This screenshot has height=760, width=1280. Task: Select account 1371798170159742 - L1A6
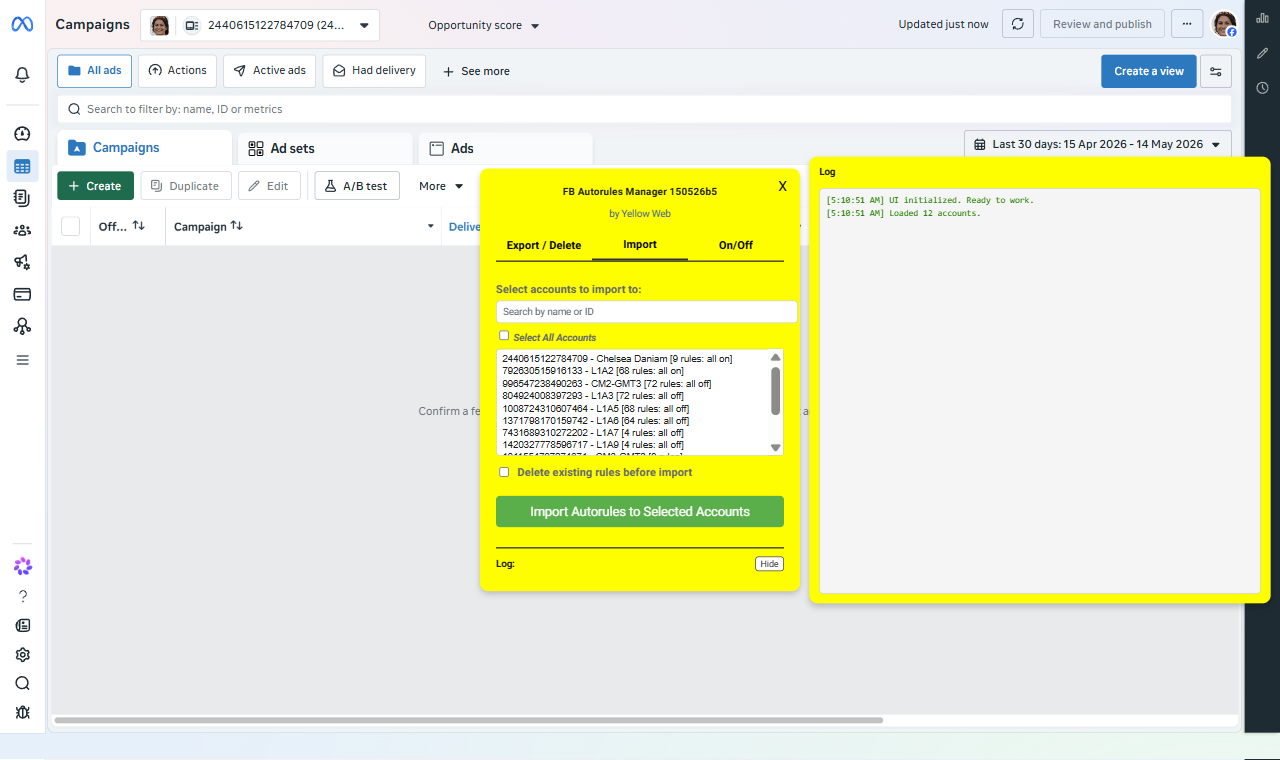click(596, 421)
